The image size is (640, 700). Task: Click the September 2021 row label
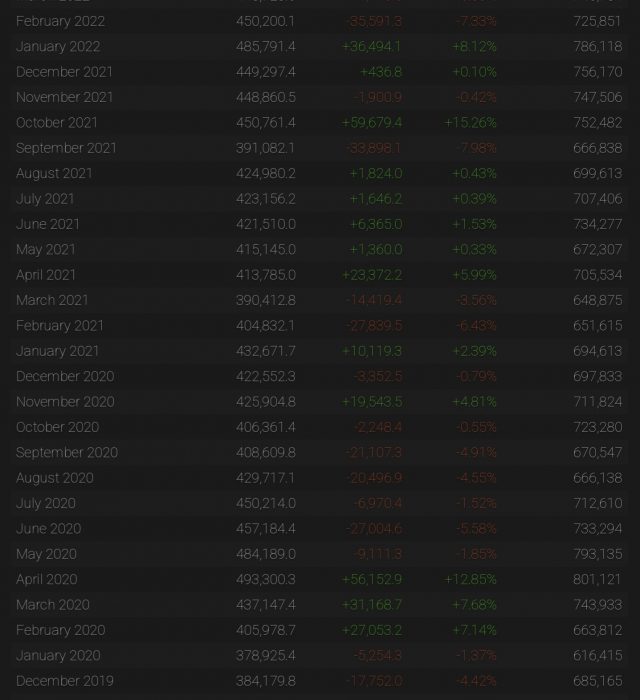click(66, 148)
